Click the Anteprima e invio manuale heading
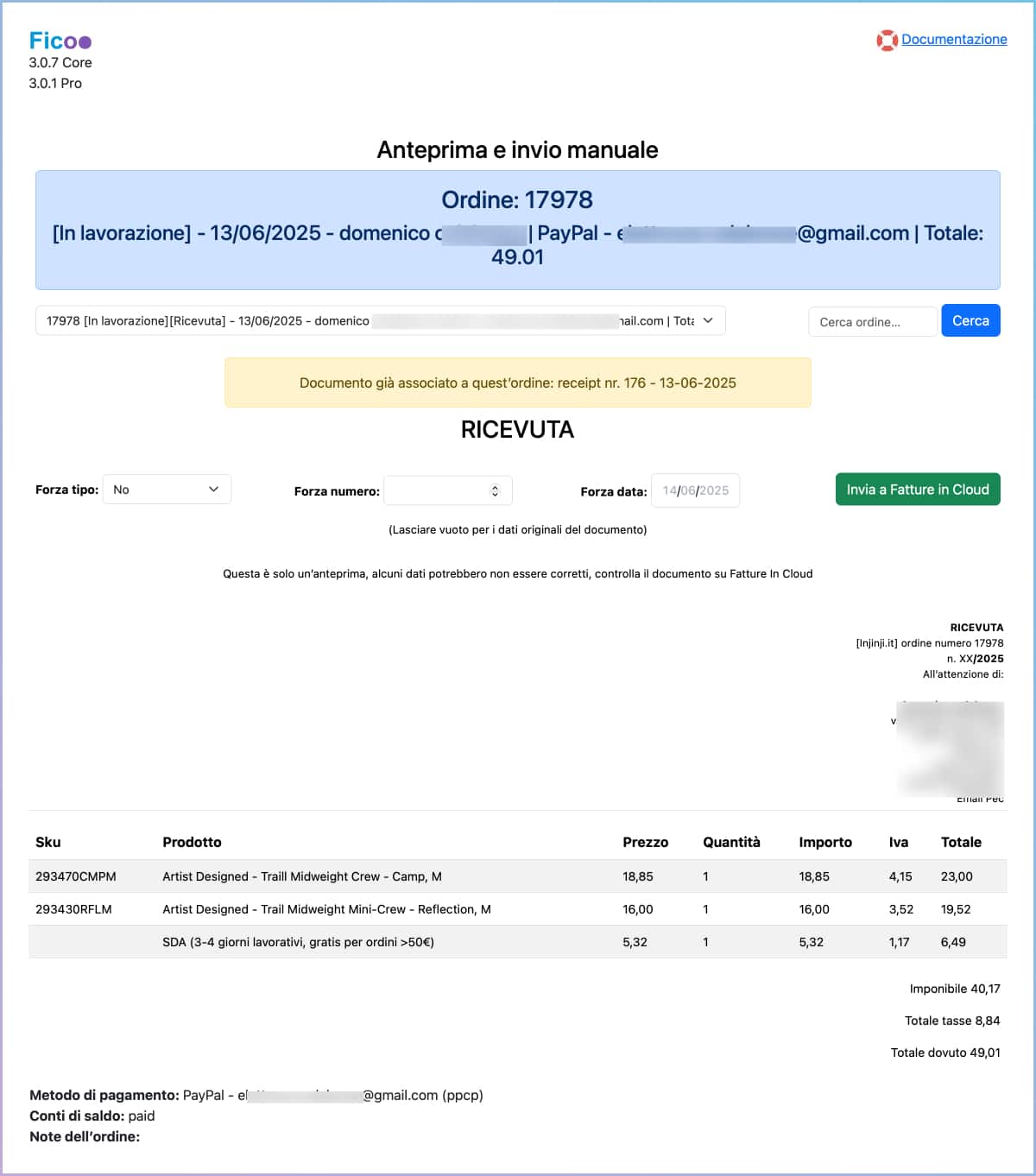 [517, 150]
